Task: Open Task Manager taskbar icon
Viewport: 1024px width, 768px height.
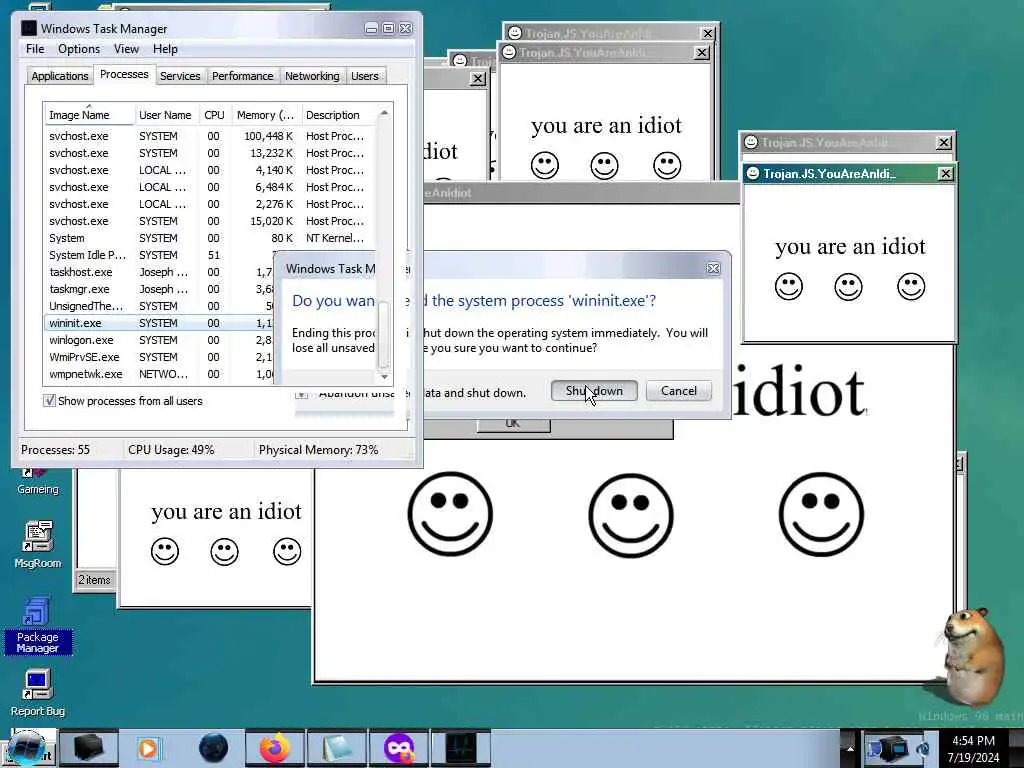Action: (x=461, y=748)
